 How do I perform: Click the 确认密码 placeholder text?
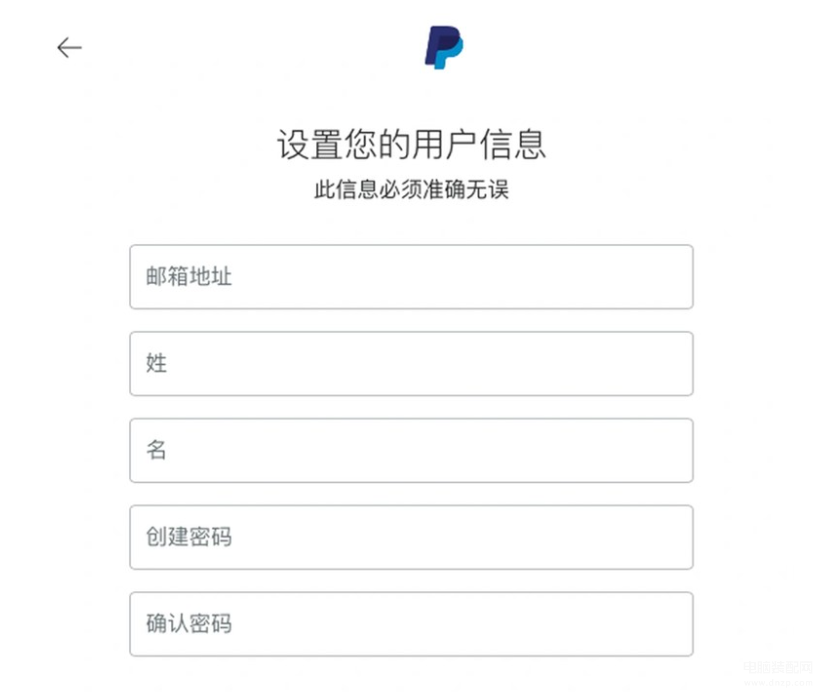pos(189,625)
